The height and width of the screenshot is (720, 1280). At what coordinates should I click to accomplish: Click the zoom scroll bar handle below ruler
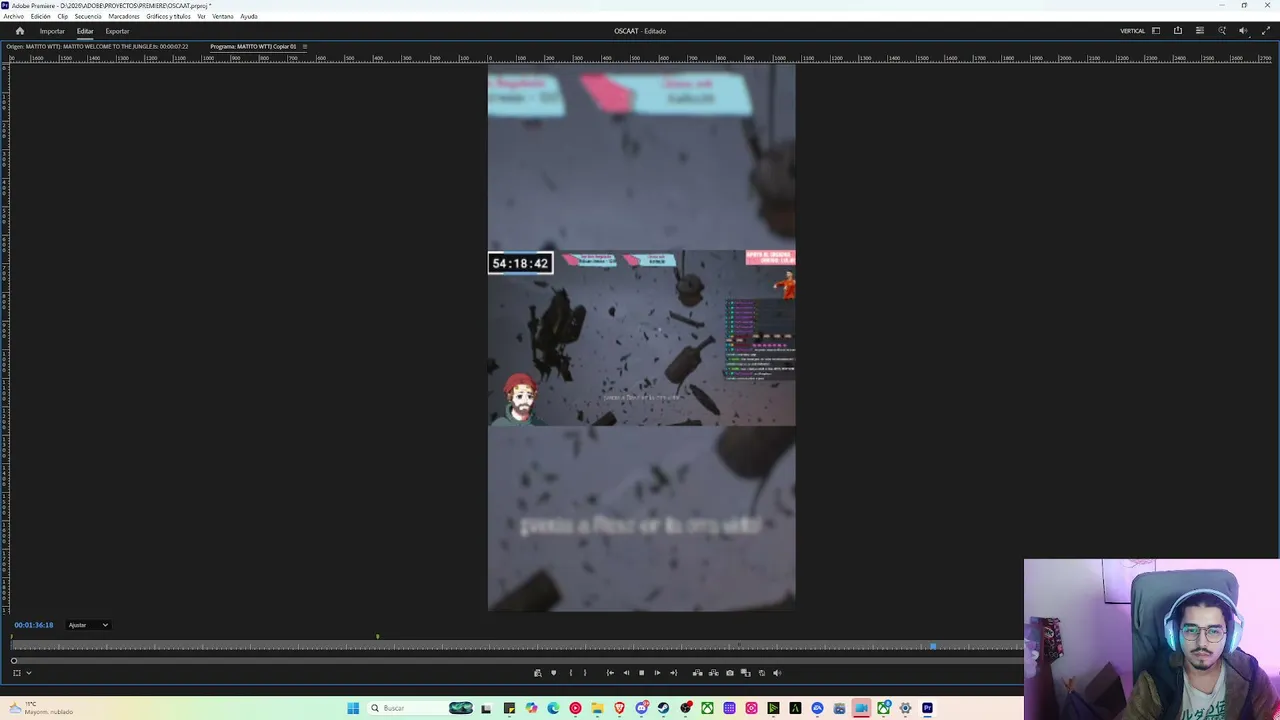14,661
